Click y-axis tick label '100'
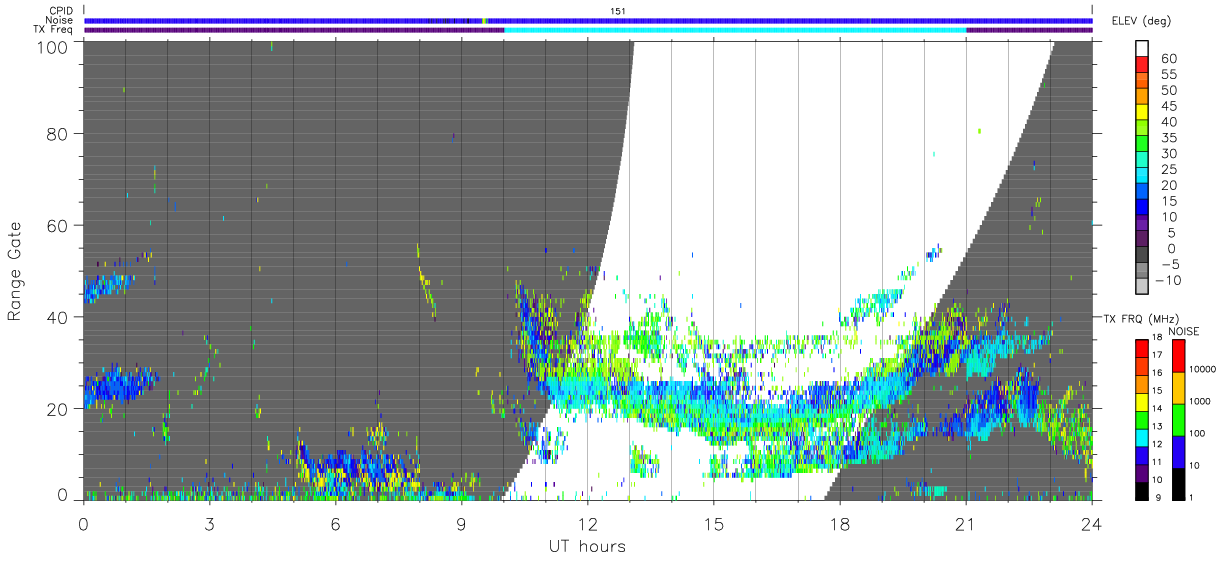Viewport: 1228px width, 567px height. (52, 45)
